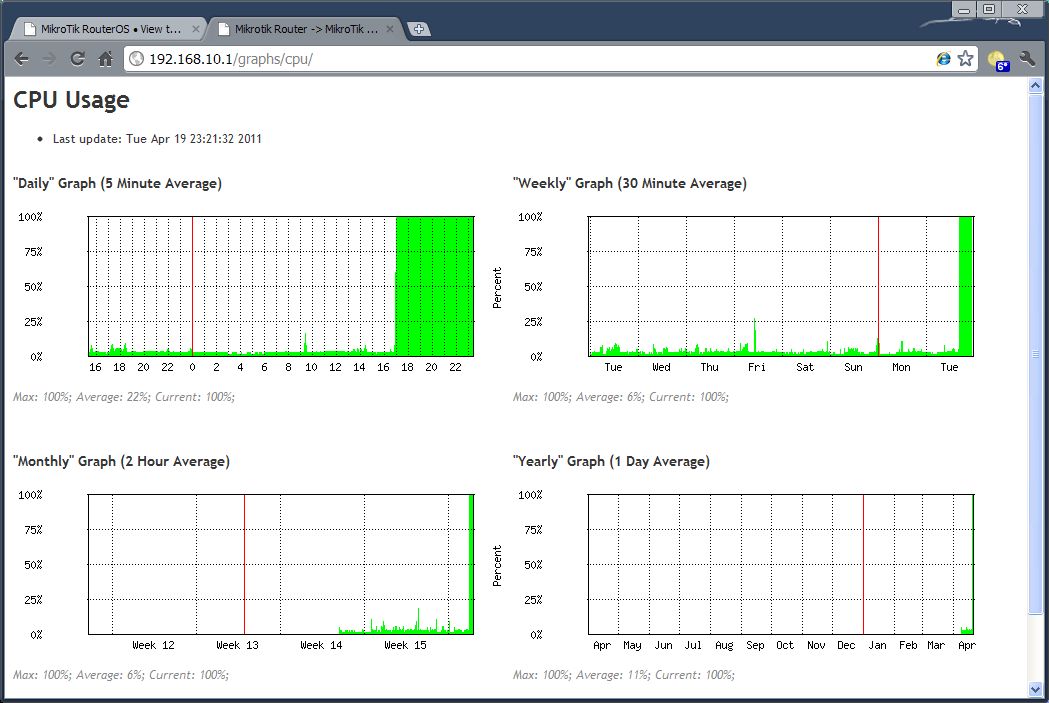
Task: Click the Back navigation arrow
Action: [x=21, y=59]
